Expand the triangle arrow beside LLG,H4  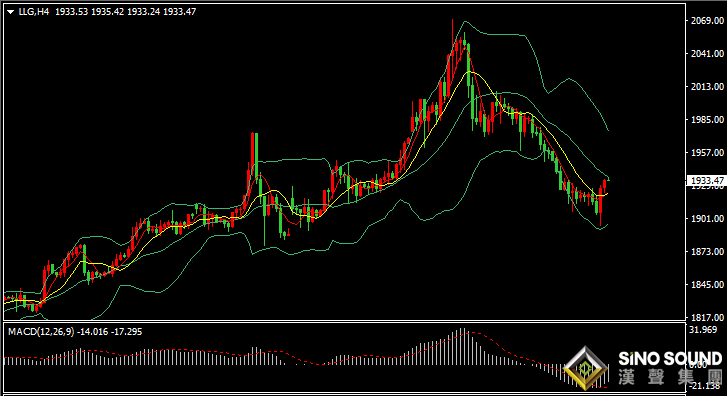pyautogui.click(x=10, y=12)
